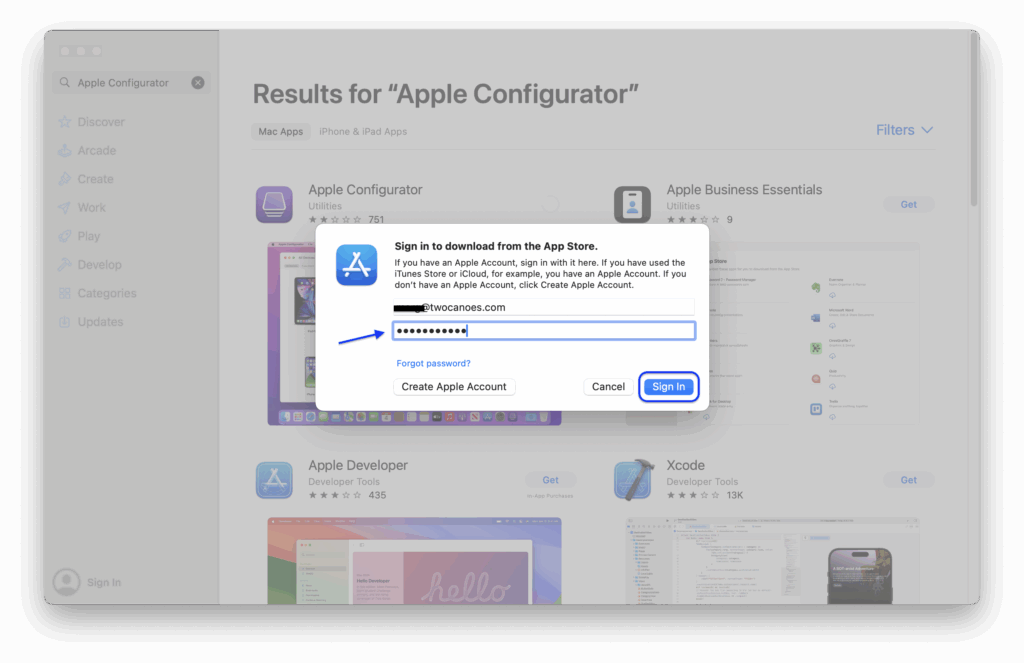1024x663 pixels.
Task: Click the Apple Configurator app icon
Action: point(274,204)
